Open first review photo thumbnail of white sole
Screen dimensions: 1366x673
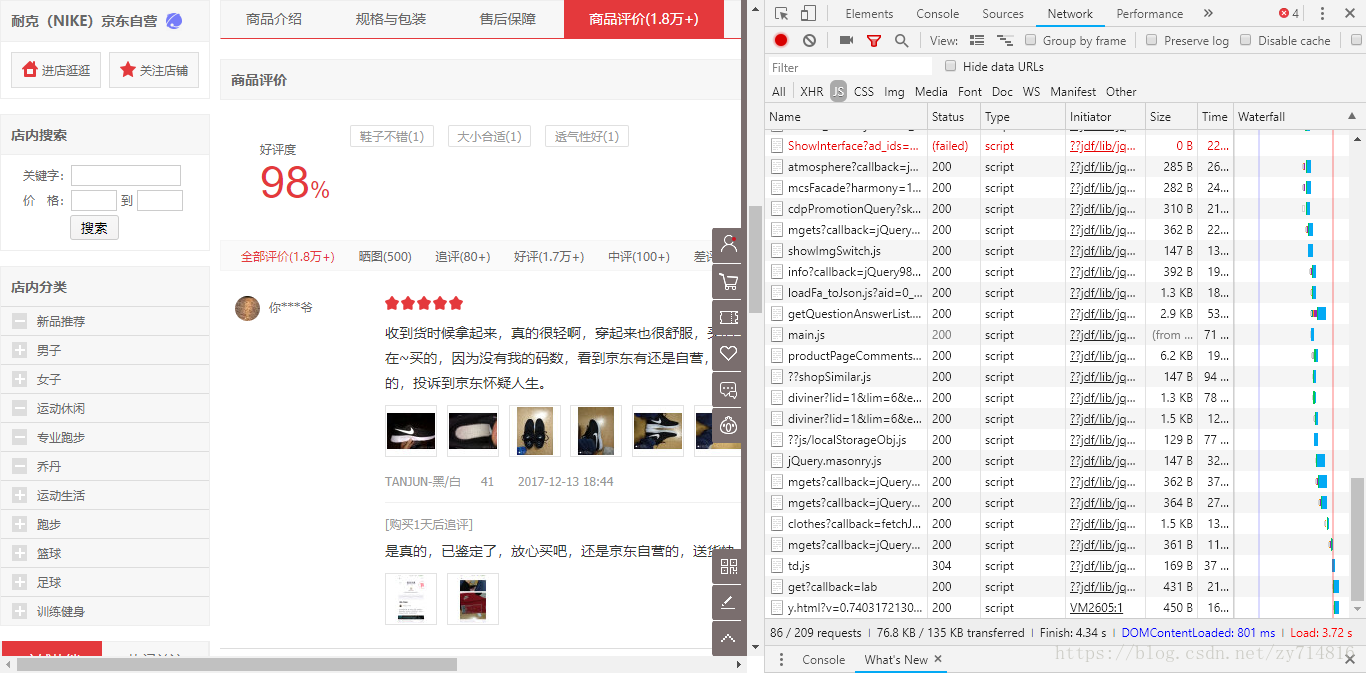[473, 431]
